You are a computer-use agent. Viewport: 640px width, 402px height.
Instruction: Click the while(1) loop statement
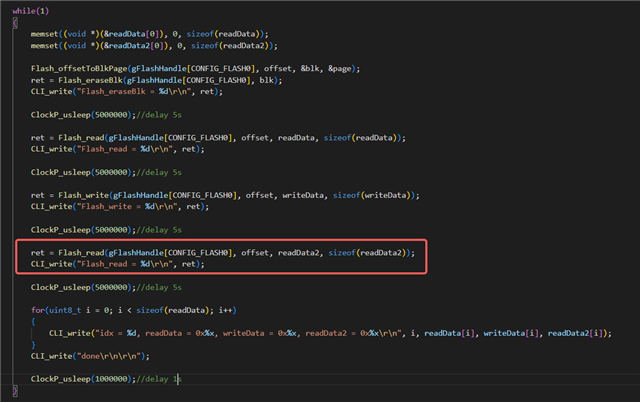click(x=31, y=11)
